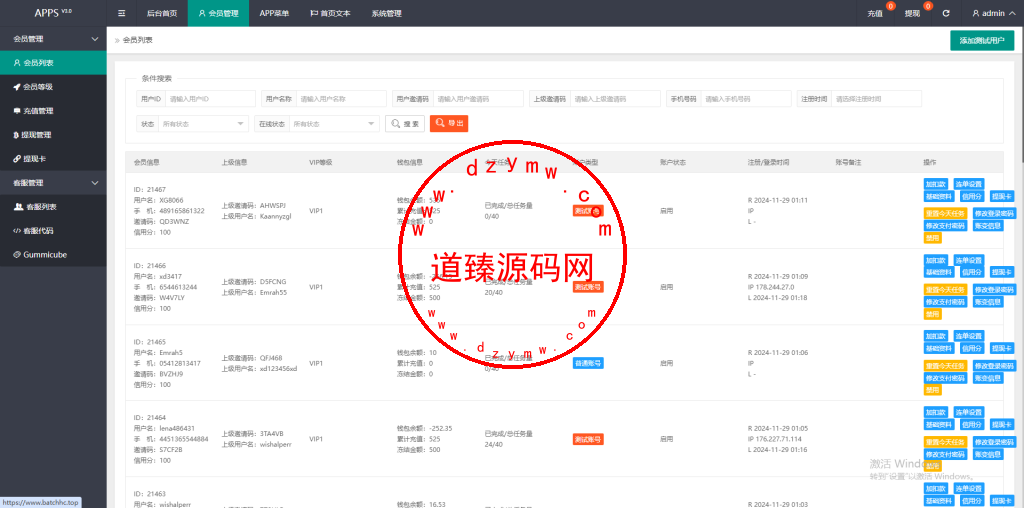Open the 注册时间 date picker field
The width and height of the screenshot is (1024, 508).
point(876,99)
